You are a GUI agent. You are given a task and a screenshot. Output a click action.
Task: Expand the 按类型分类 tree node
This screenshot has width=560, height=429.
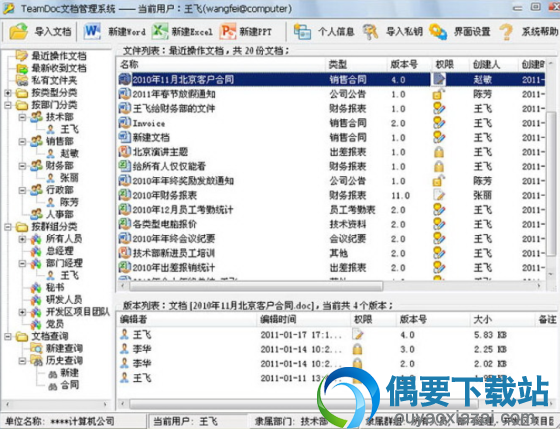8,93
